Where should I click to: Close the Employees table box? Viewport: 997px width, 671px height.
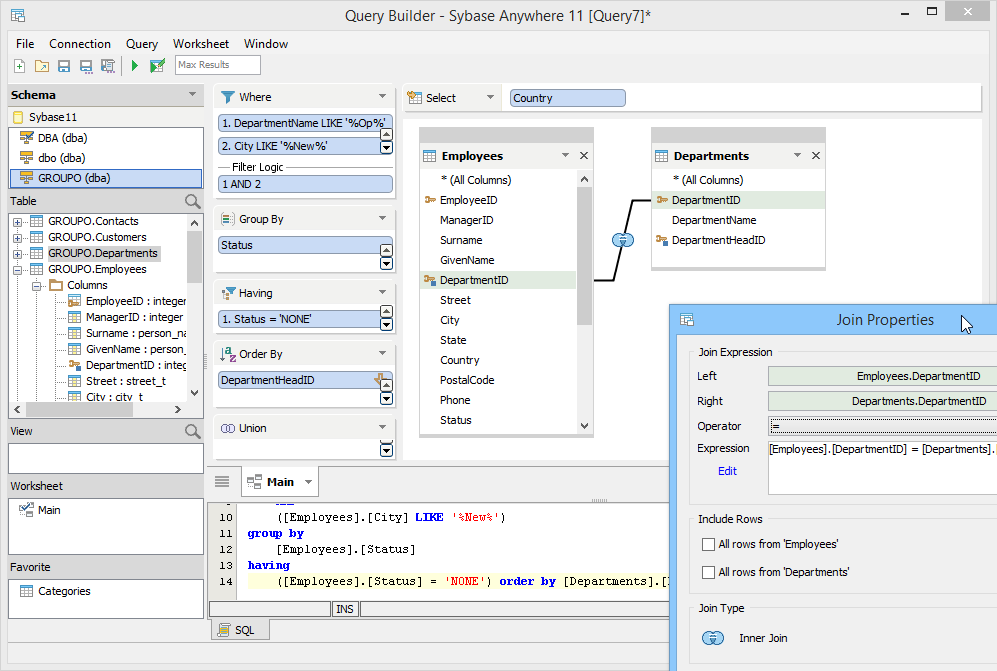tap(584, 156)
